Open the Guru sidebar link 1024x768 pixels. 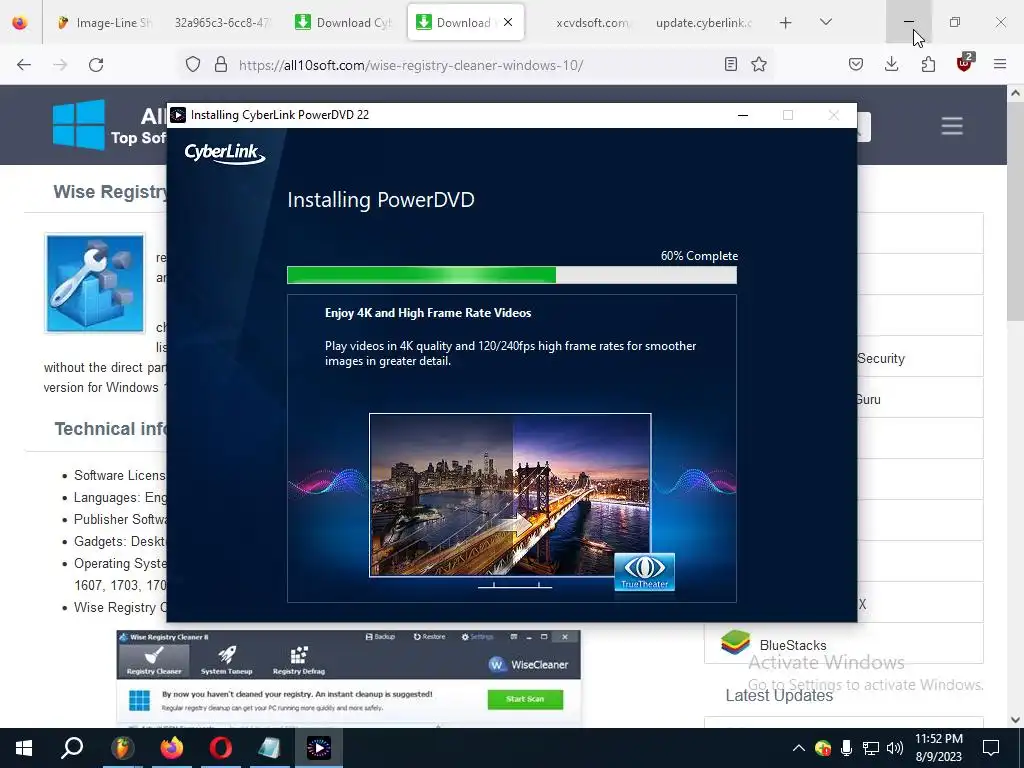868,400
